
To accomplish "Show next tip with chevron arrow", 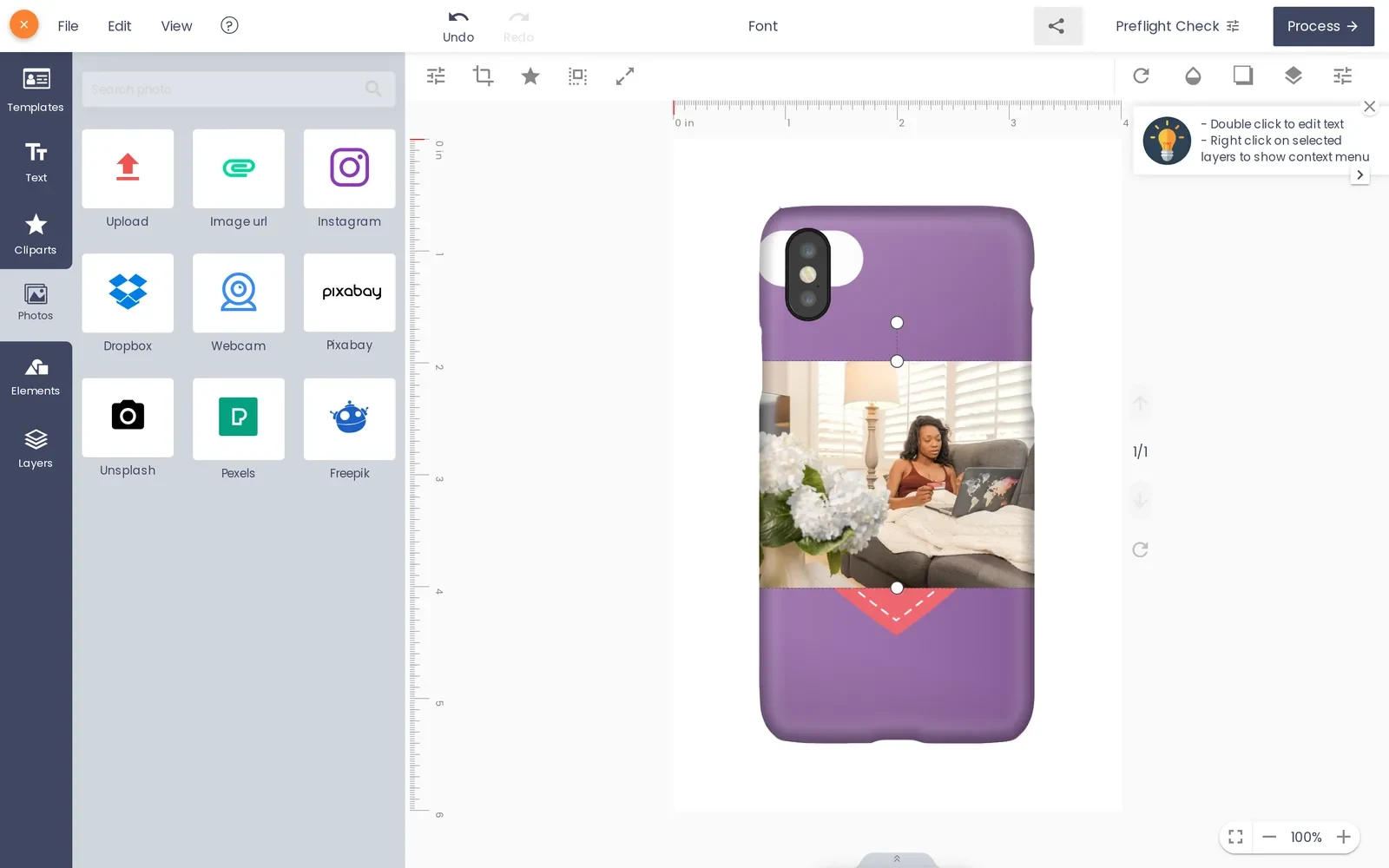I will [x=1359, y=174].
